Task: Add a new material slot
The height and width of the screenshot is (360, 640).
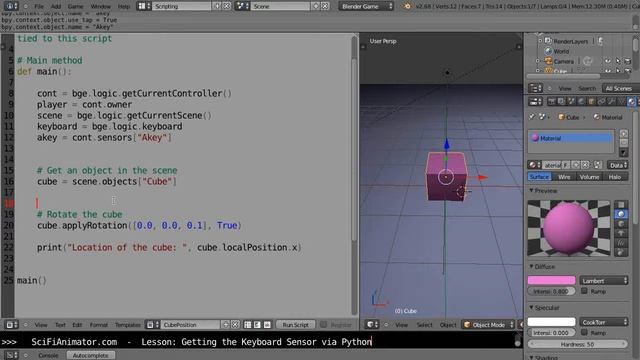Action: click(x=624, y=134)
